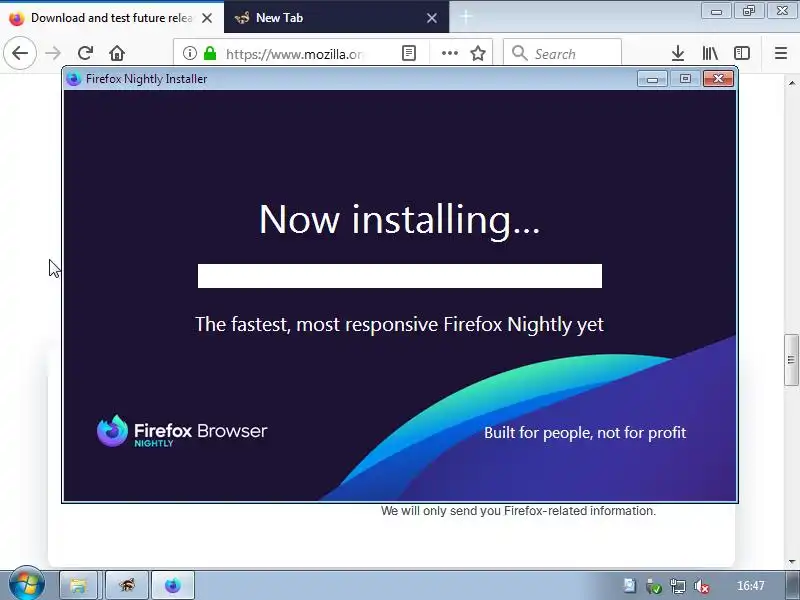Image resolution: width=800 pixels, height=600 pixels.
Task: Open the taskbar clock showing 16:47
Action: click(751, 586)
